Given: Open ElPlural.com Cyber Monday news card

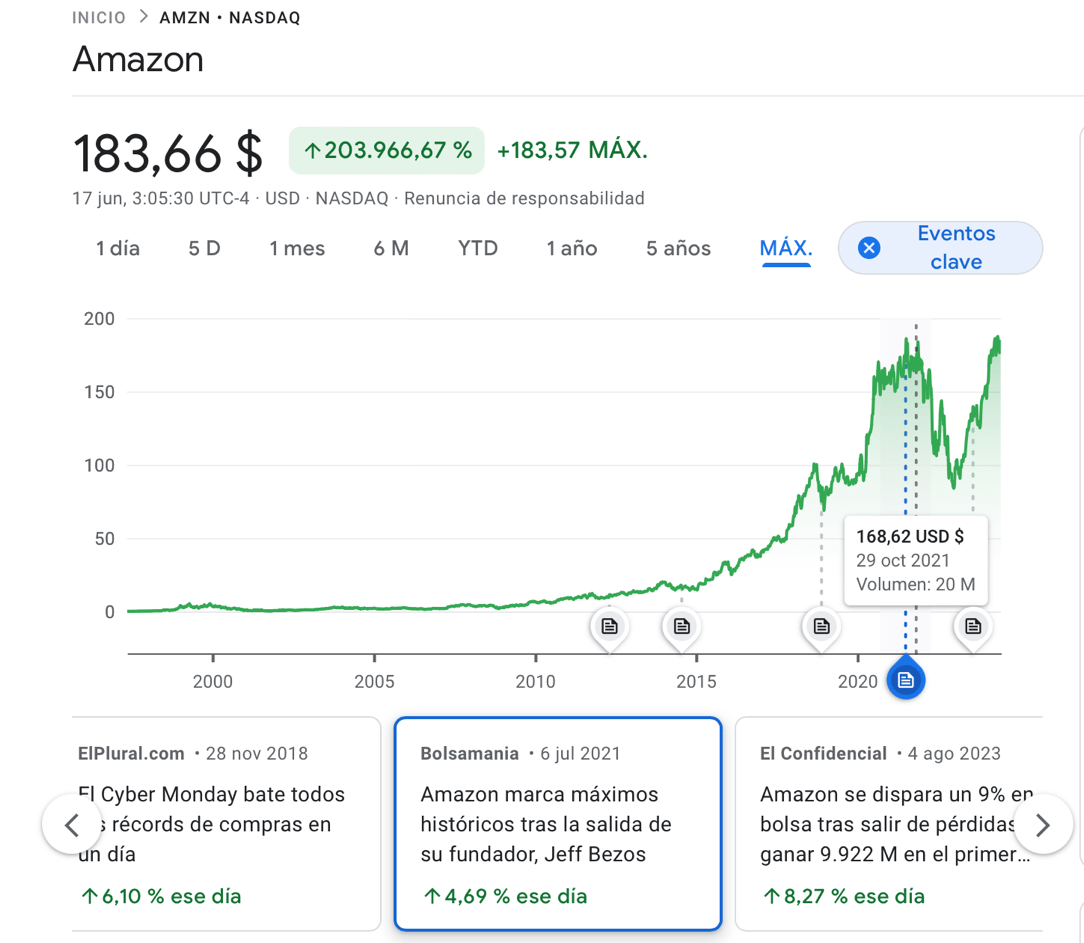Looking at the screenshot, I should [225, 823].
